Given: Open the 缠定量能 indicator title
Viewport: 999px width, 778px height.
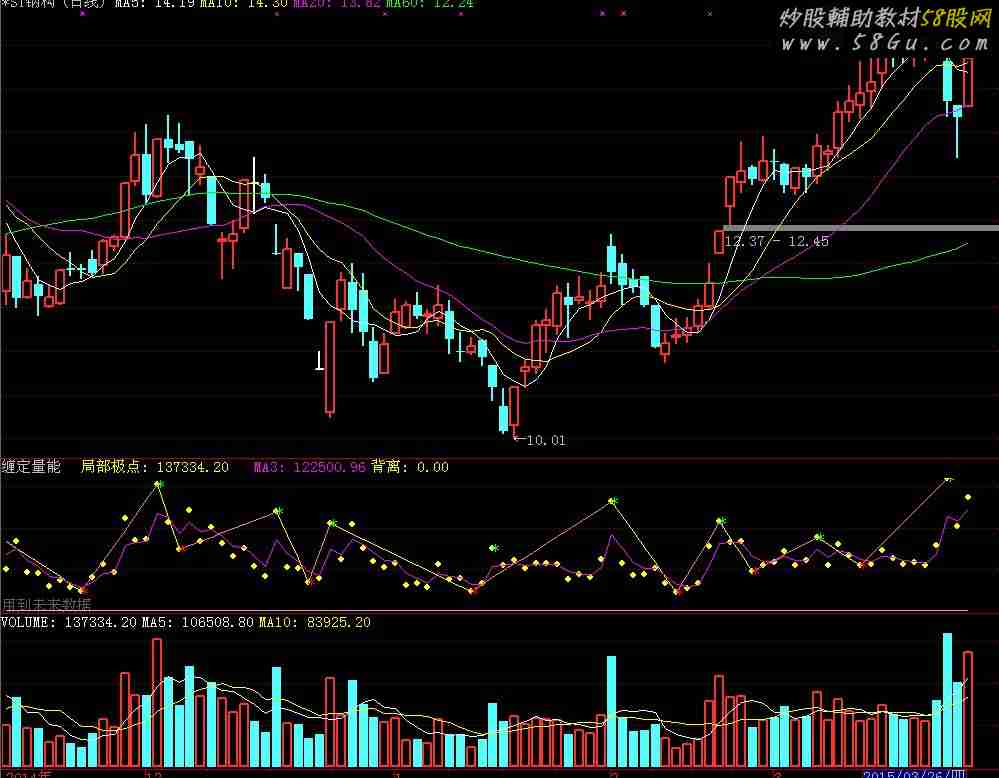Looking at the screenshot, I should coord(31,467).
